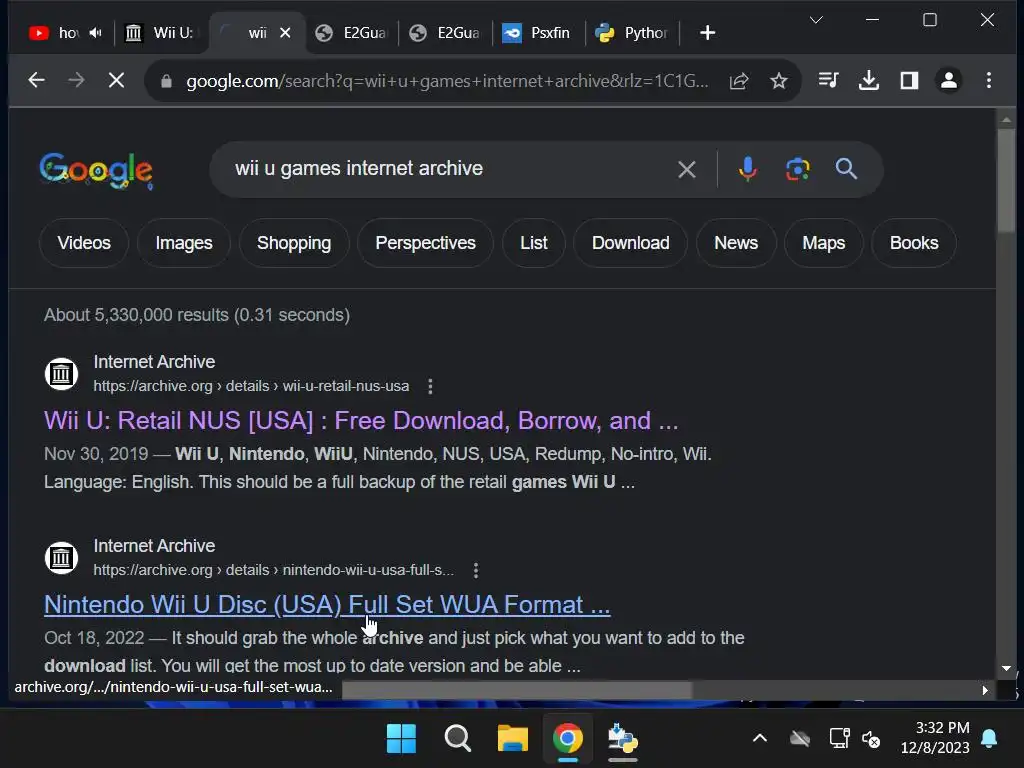The width and height of the screenshot is (1024, 768).
Task: Click the vertical scrollbar down arrow
Action: [1006, 668]
